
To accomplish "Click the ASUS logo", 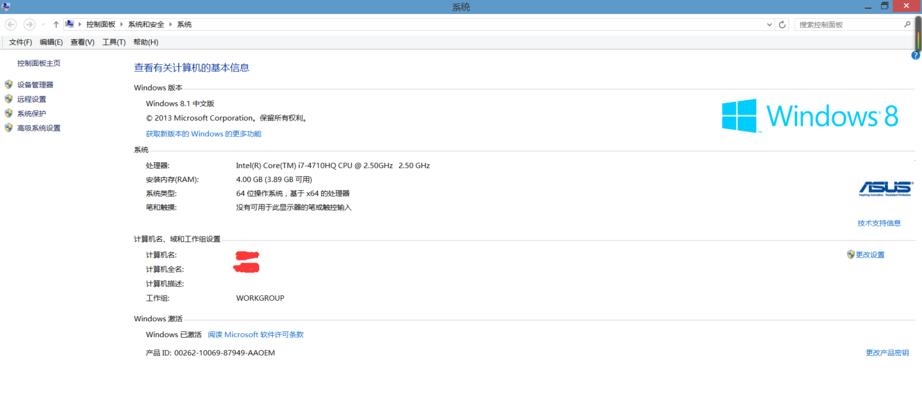I will coord(886,188).
